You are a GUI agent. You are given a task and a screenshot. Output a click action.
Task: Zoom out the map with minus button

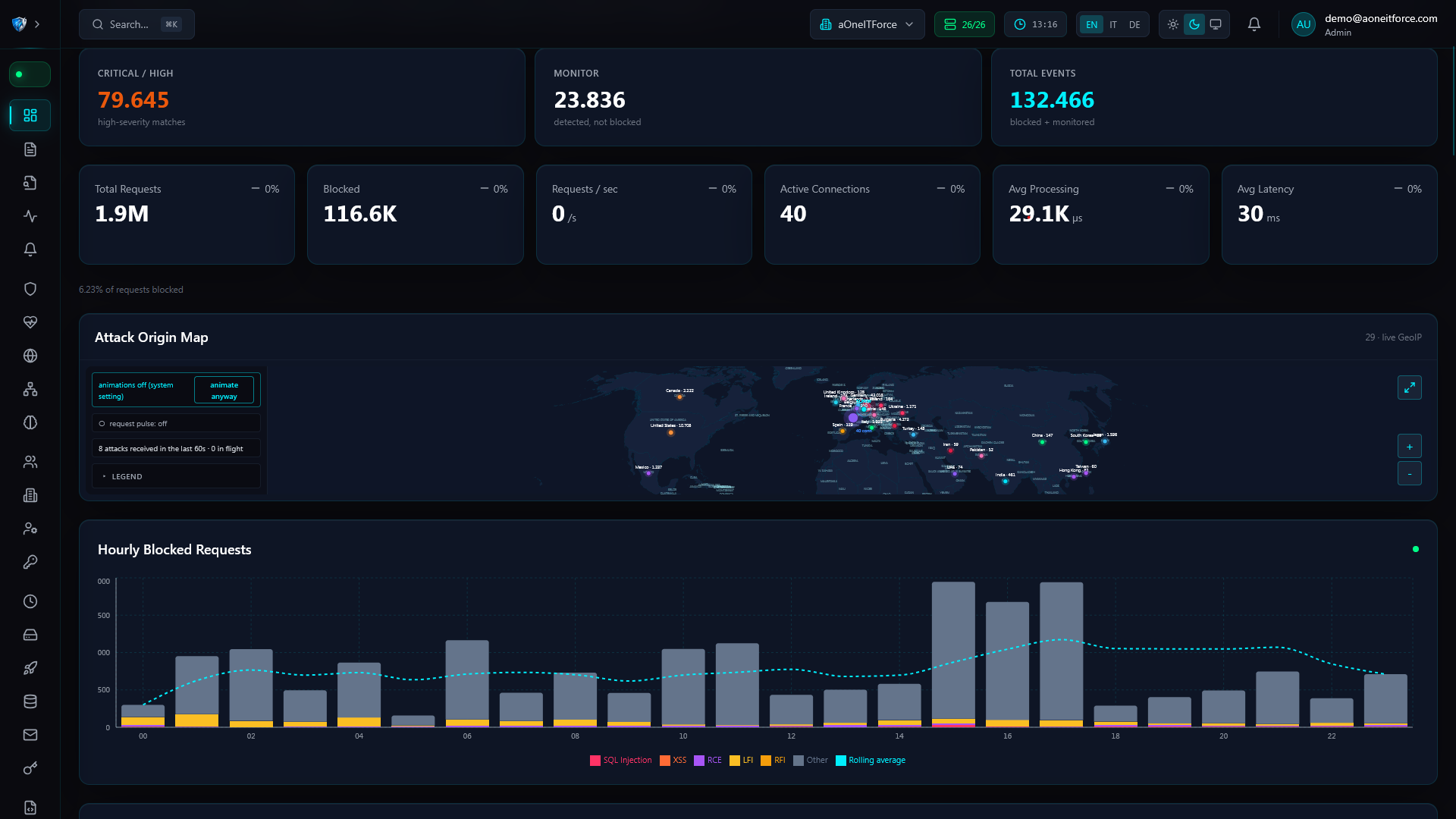coord(1410,474)
